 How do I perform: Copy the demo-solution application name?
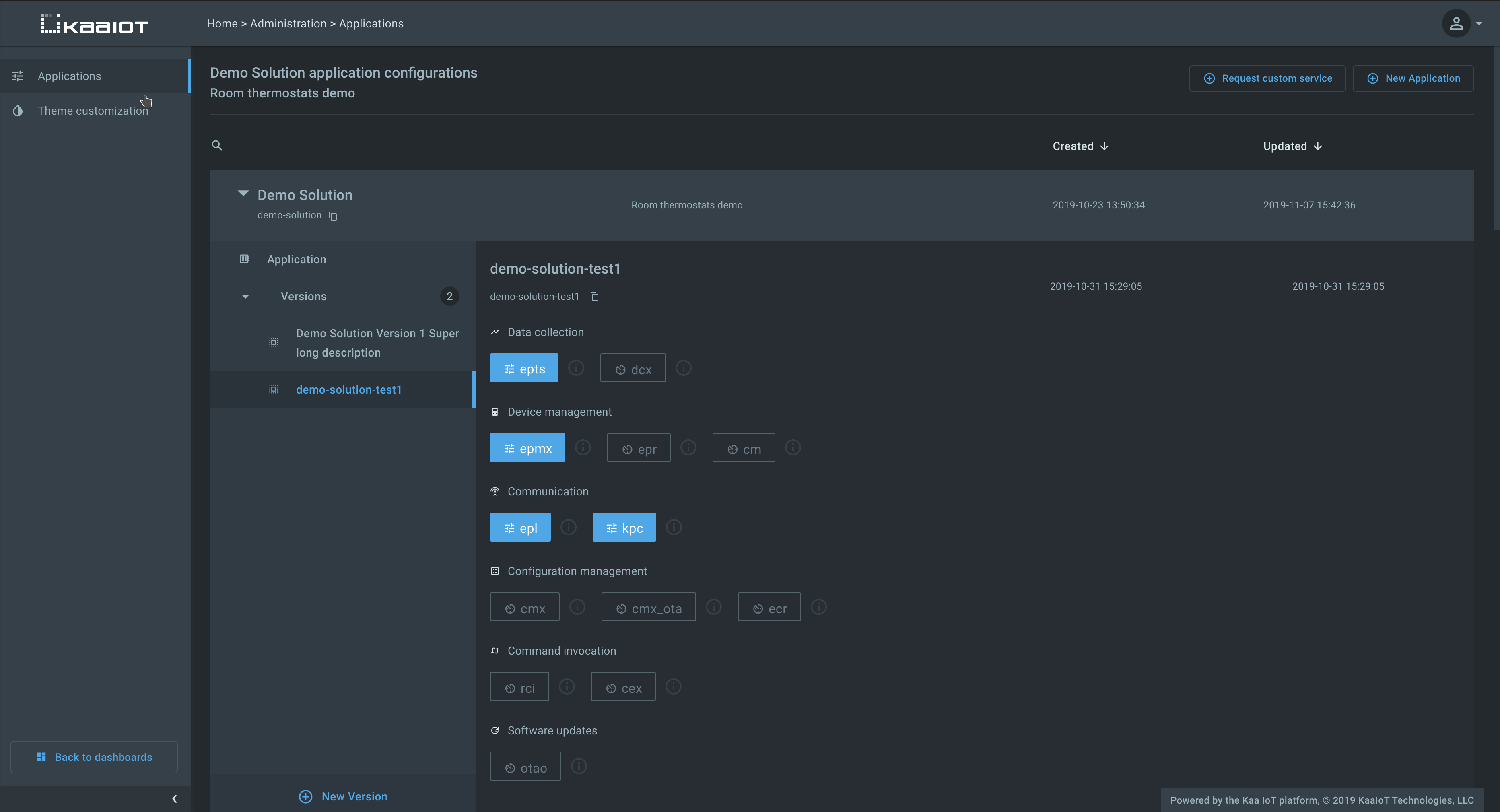pos(333,216)
